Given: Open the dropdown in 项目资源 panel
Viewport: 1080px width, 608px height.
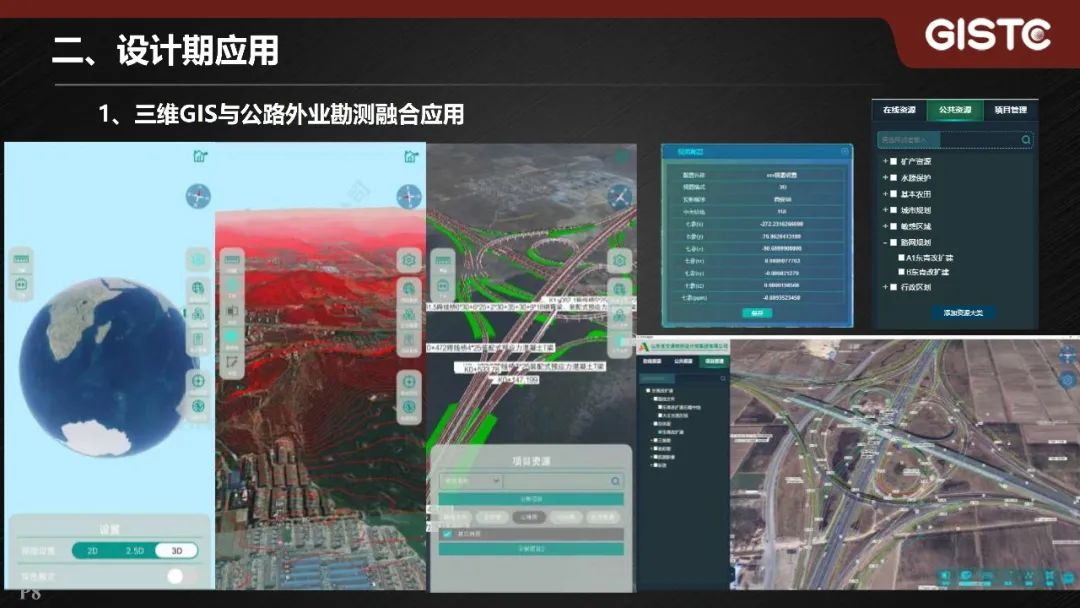Looking at the screenshot, I should tap(471, 481).
